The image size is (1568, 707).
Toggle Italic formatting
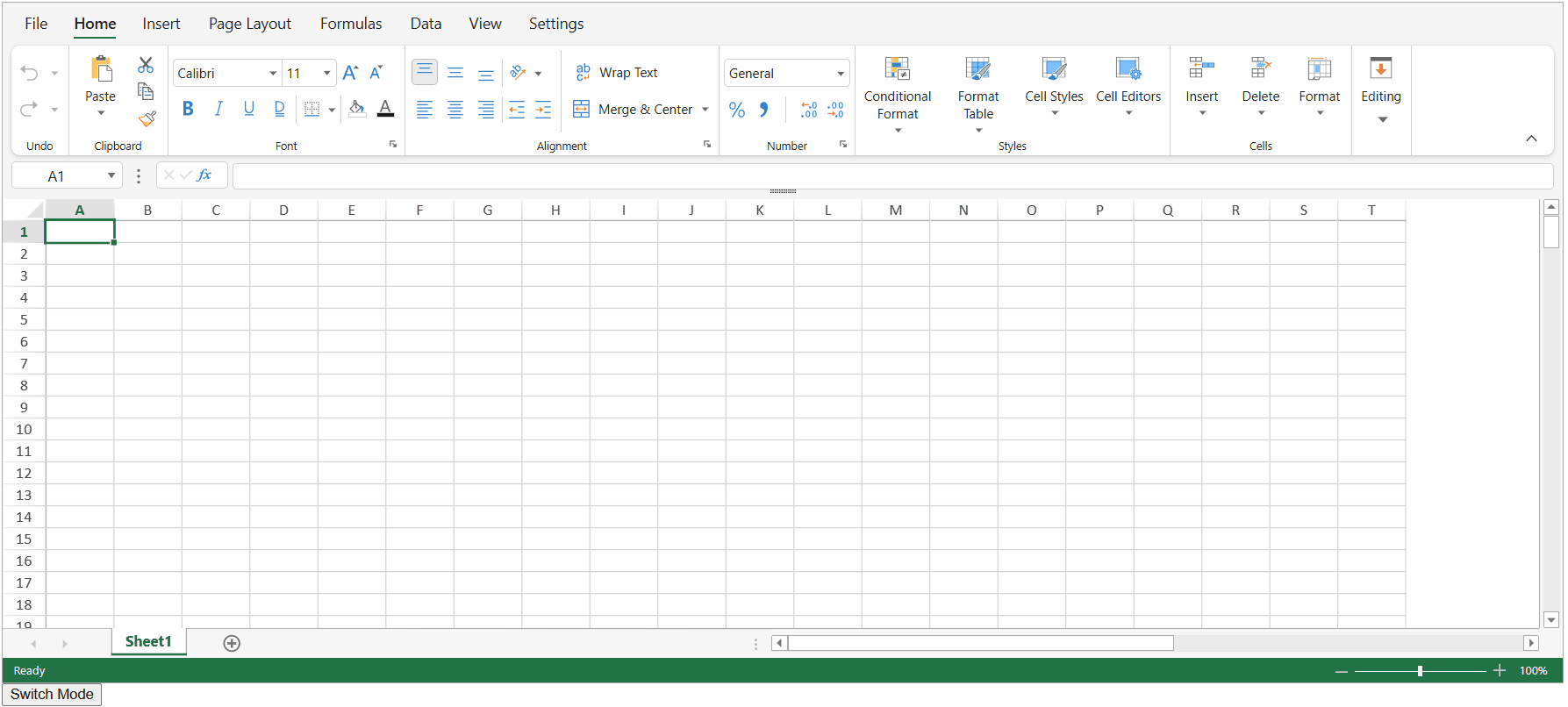[218, 109]
